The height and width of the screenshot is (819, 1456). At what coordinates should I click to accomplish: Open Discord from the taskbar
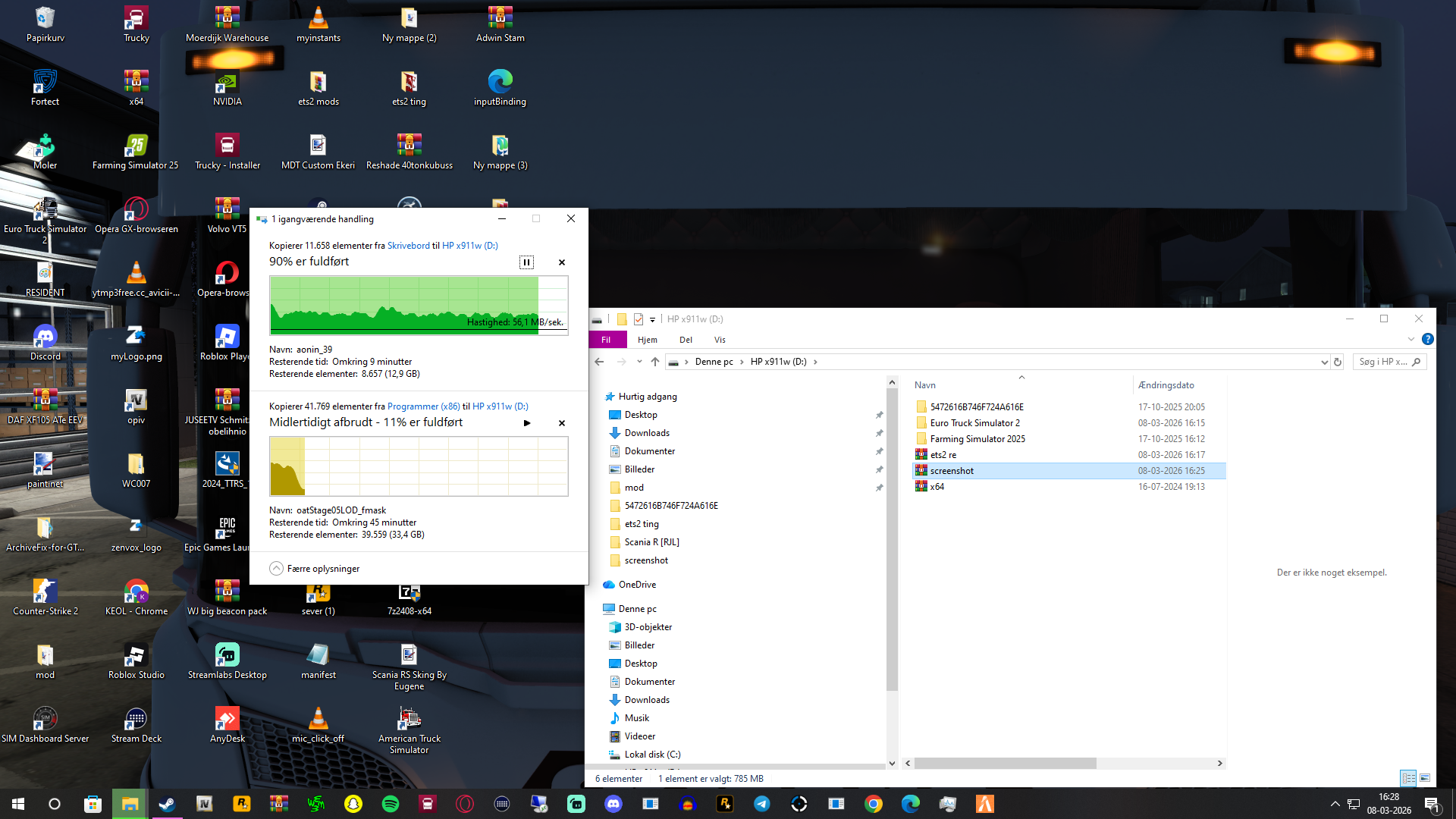point(613,804)
